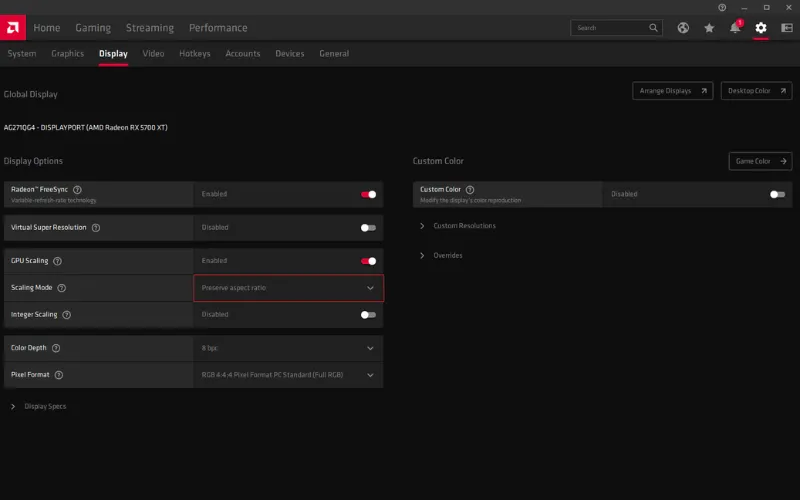Disable Radeon FreeSync toggle
The height and width of the screenshot is (500, 800).
pyautogui.click(x=368, y=194)
